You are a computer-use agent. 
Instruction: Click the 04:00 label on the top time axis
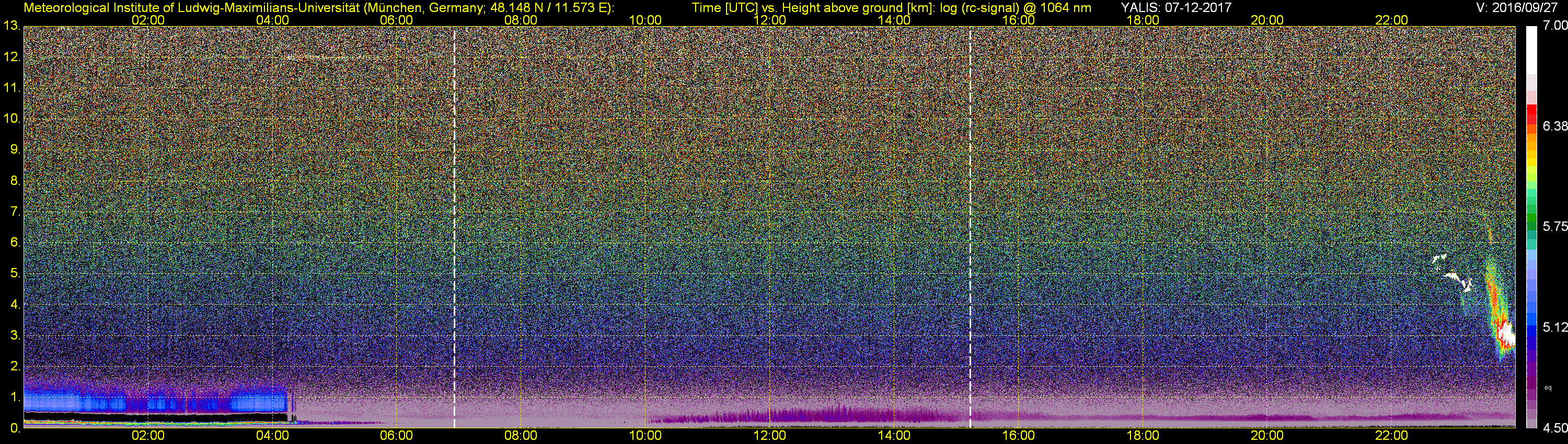click(273, 20)
